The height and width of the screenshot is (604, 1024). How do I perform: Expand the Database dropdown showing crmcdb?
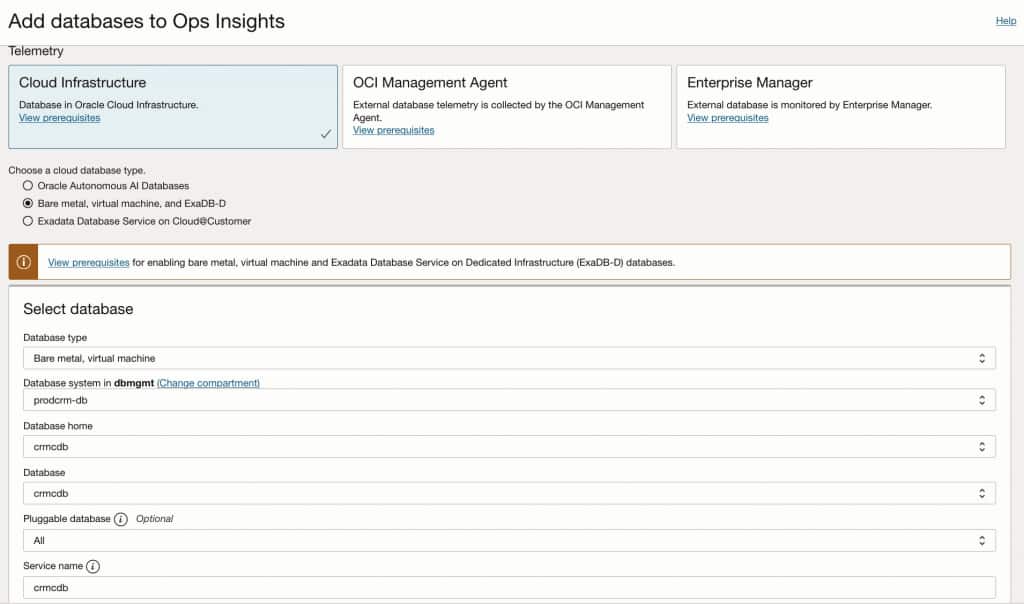(509, 493)
